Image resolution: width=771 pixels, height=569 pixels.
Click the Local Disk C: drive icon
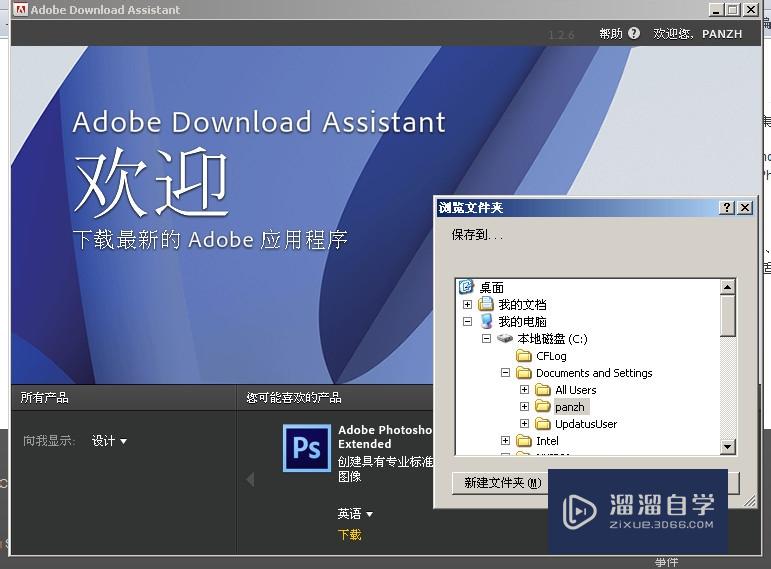[x=504, y=338]
